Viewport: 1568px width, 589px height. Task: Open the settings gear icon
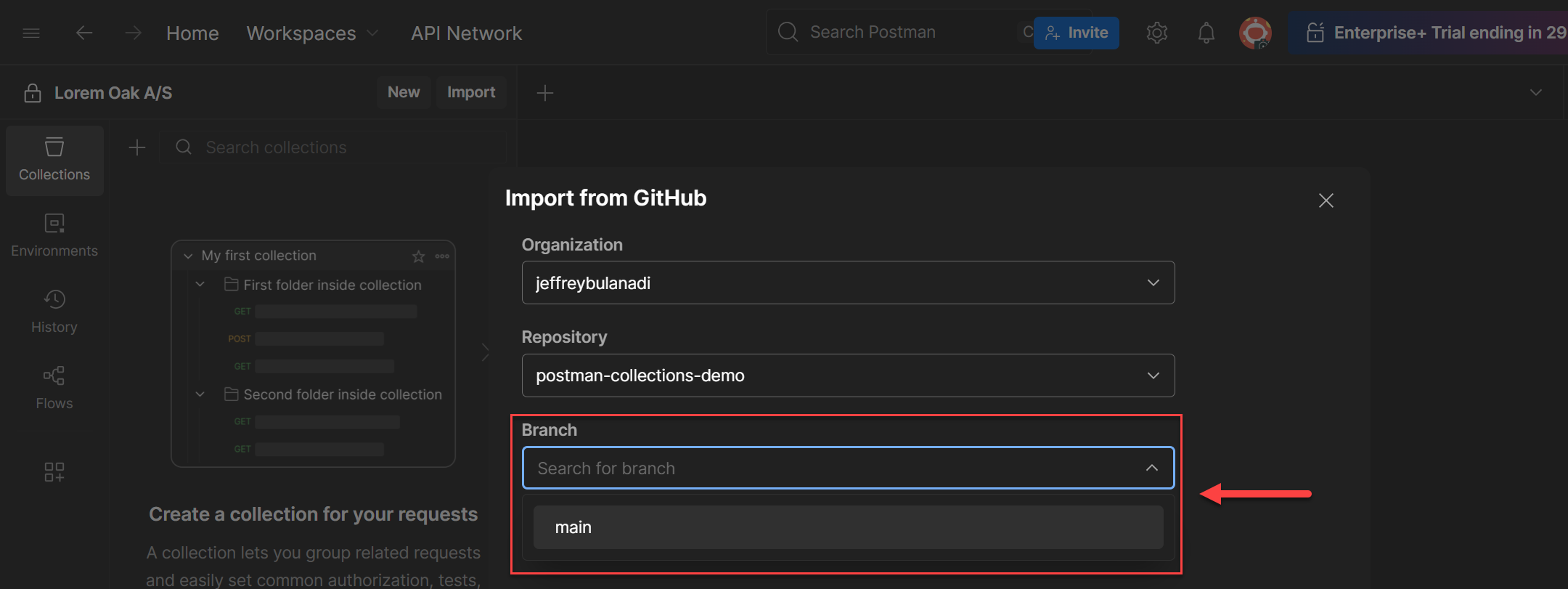pyautogui.click(x=1156, y=33)
